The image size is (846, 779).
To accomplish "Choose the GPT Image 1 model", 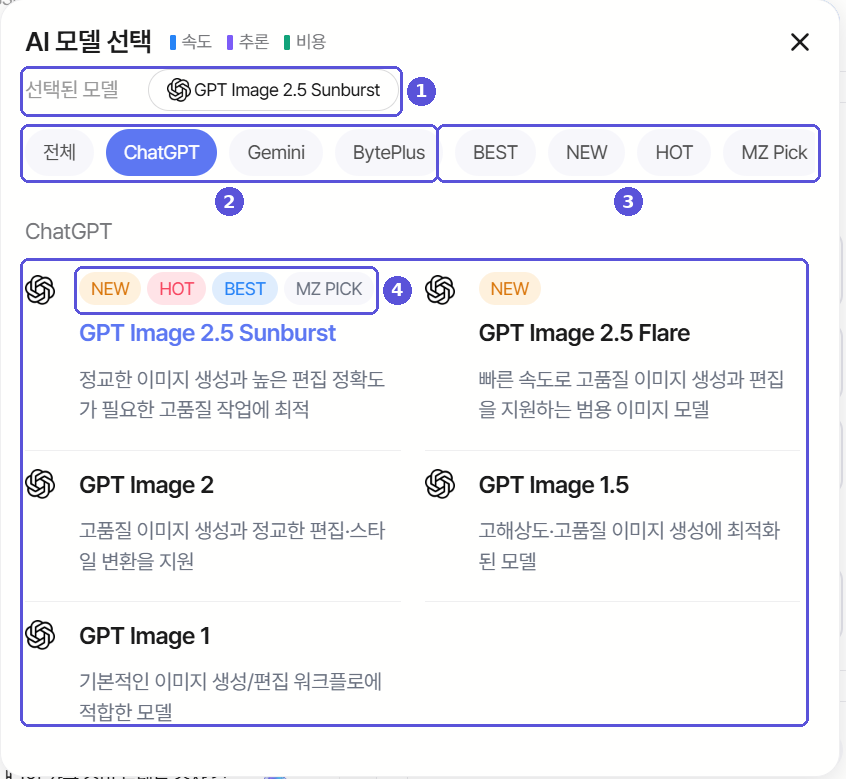I will (145, 636).
